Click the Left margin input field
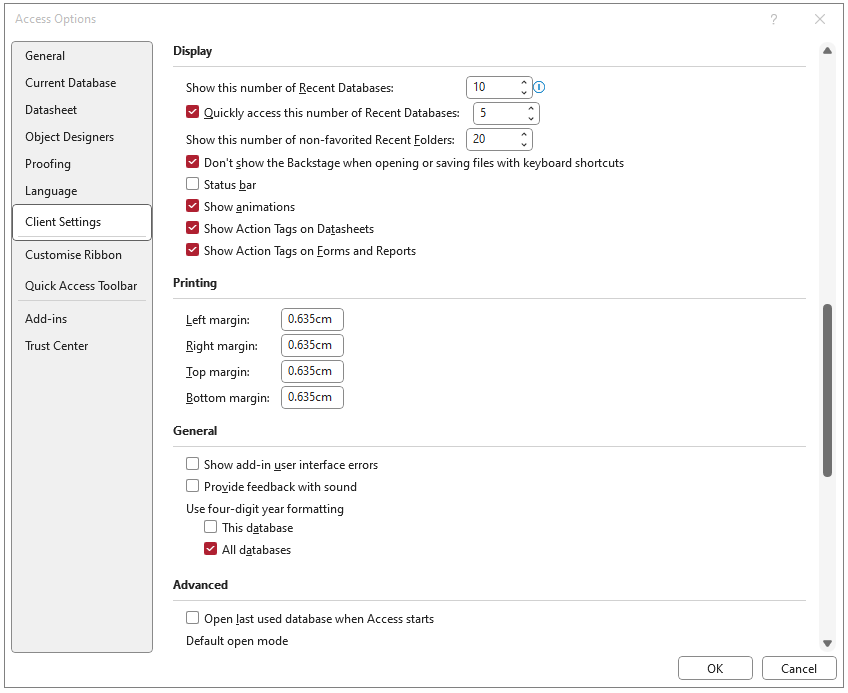 (x=312, y=320)
